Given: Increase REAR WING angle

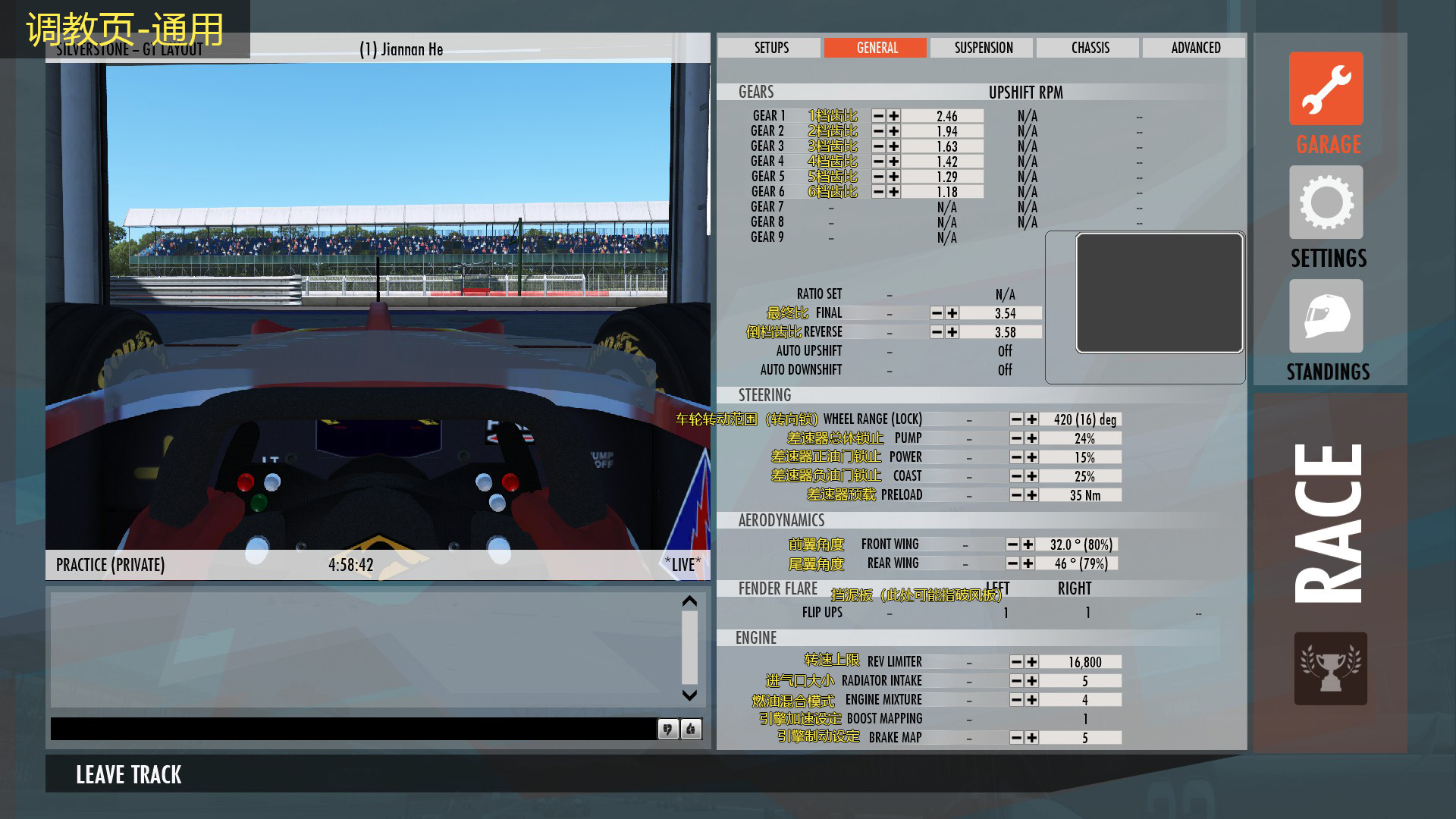Looking at the screenshot, I should tap(1028, 563).
